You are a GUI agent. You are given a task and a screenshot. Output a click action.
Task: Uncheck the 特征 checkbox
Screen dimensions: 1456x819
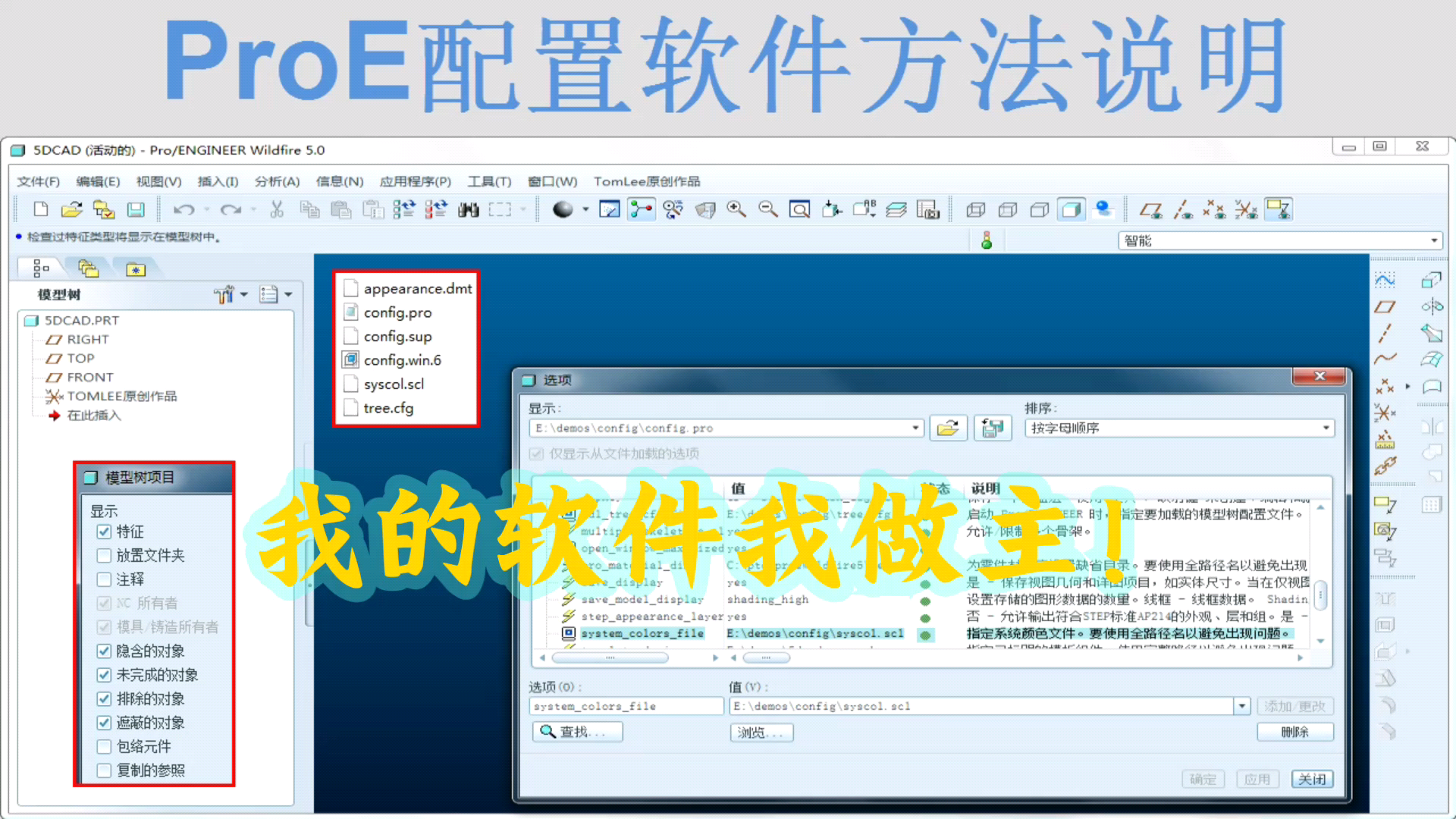coord(105,532)
